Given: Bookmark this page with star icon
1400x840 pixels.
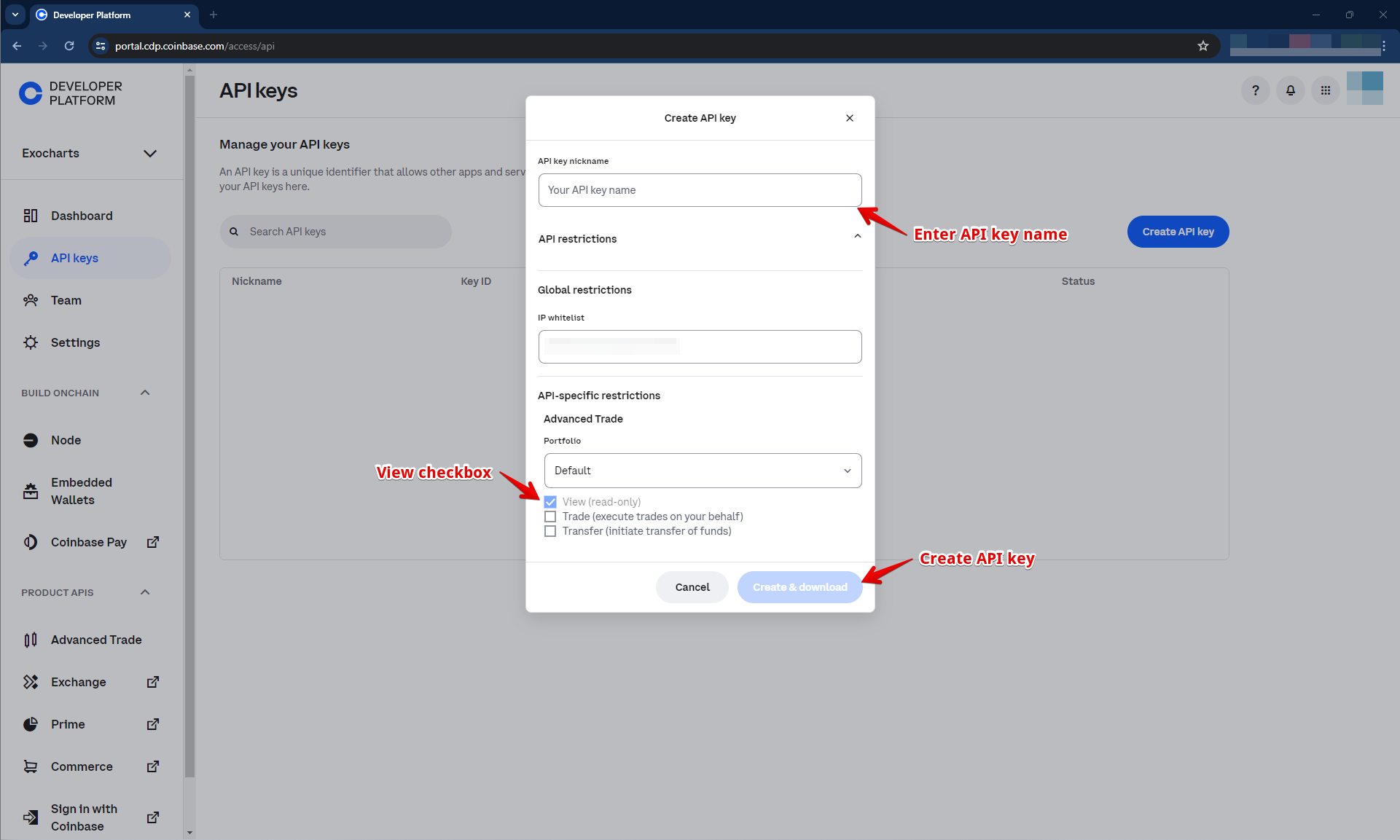Looking at the screenshot, I should tap(1203, 46).
